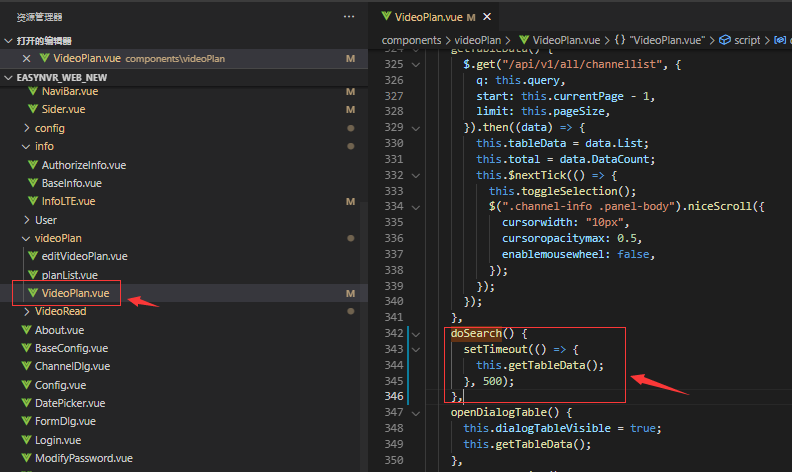Open Login.vue file
Screen dimensions: 792x472
coord(58,440)
